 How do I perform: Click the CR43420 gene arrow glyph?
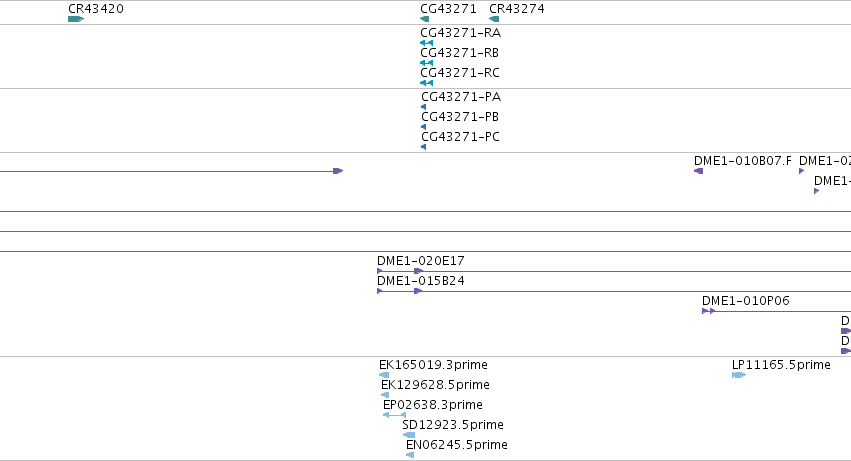pos(76,19)
